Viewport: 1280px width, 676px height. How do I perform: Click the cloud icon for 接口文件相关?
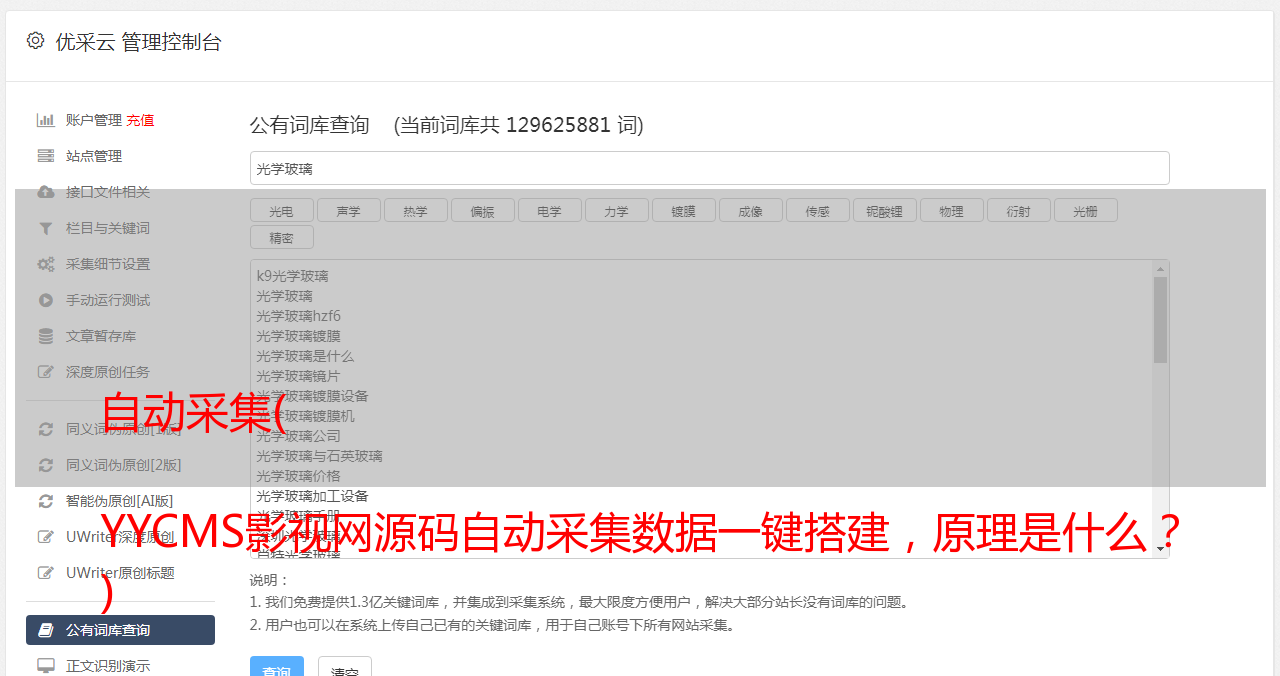46,192
